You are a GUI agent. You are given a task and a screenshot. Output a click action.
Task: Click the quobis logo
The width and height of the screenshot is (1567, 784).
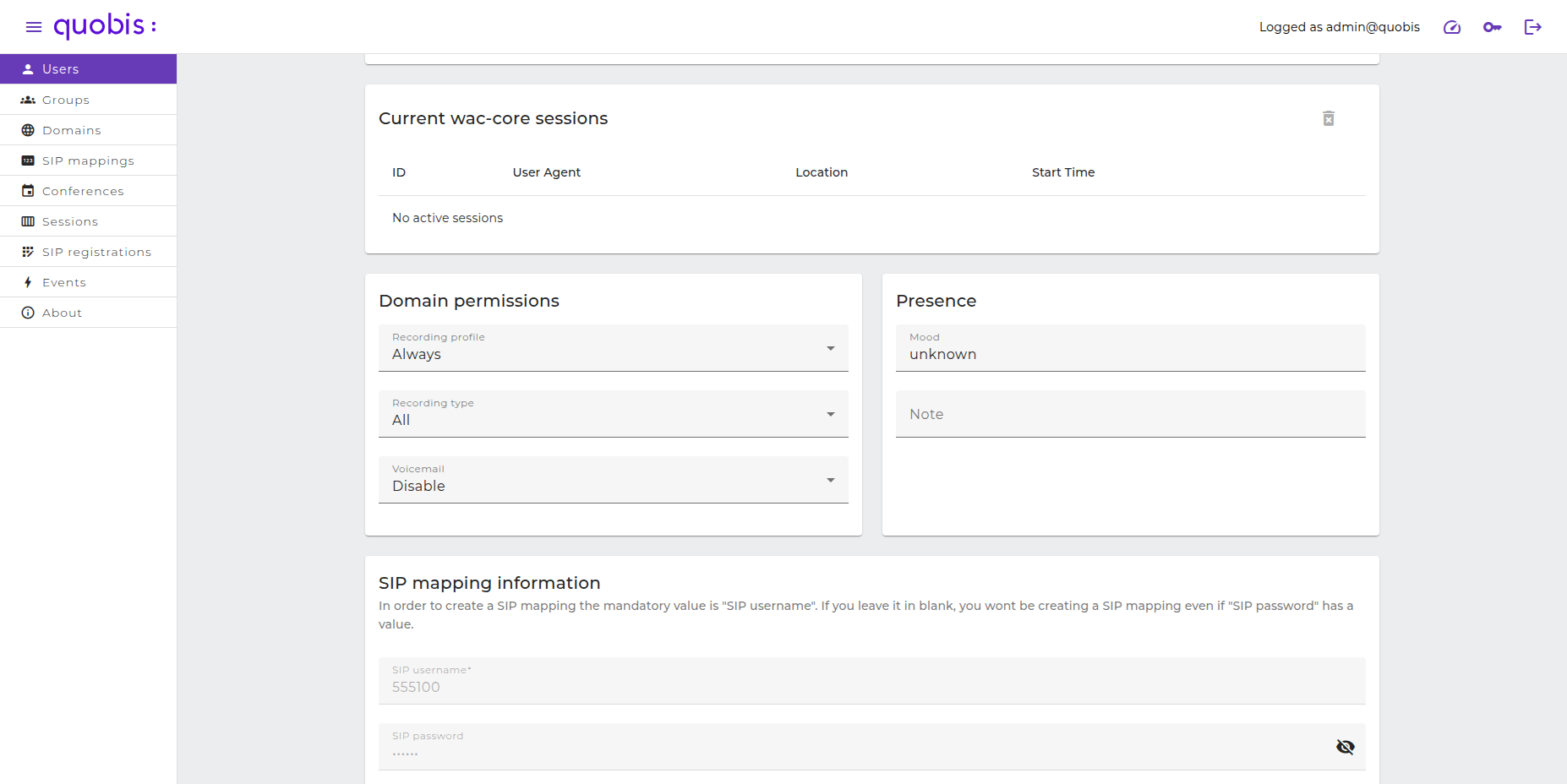105,26
